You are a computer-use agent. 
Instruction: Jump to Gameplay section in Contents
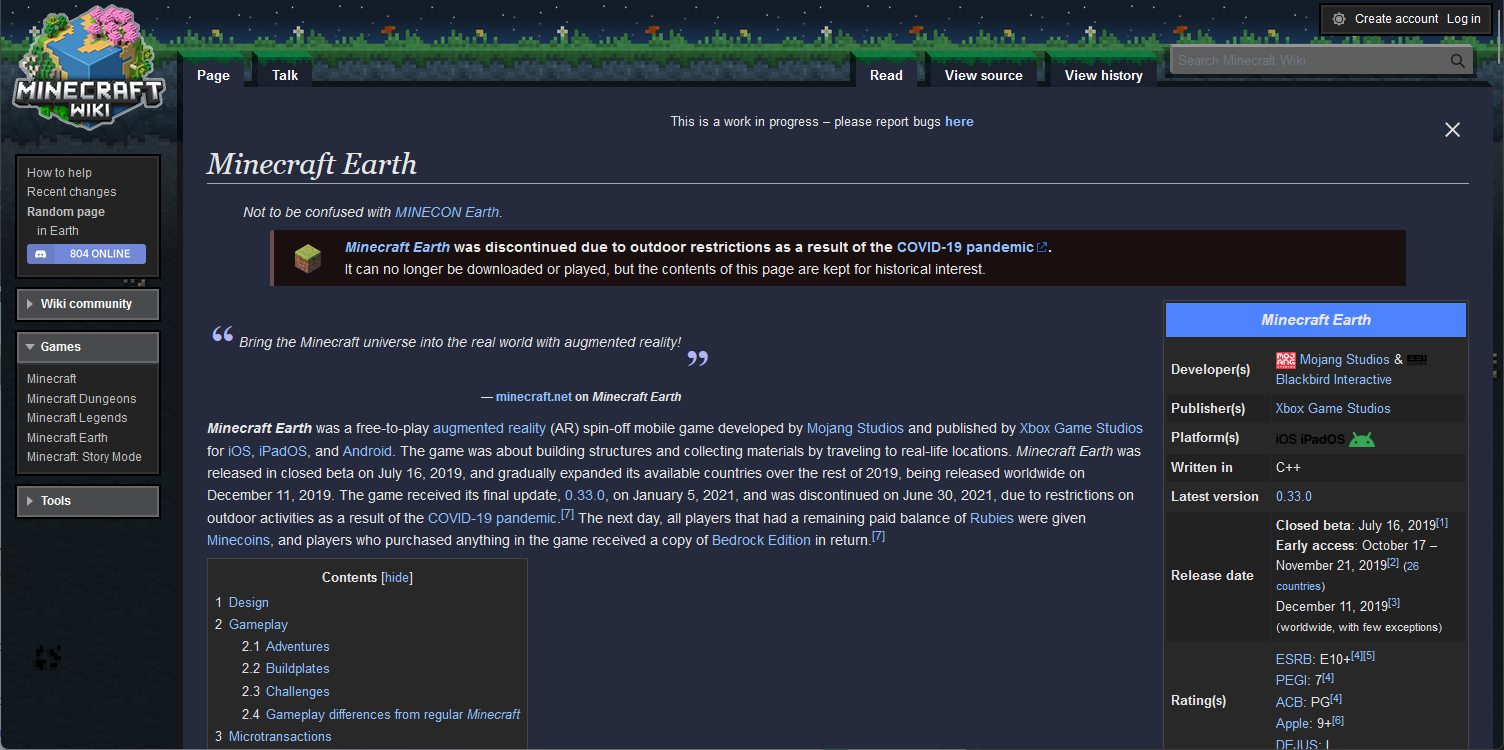tap(258, 625)
